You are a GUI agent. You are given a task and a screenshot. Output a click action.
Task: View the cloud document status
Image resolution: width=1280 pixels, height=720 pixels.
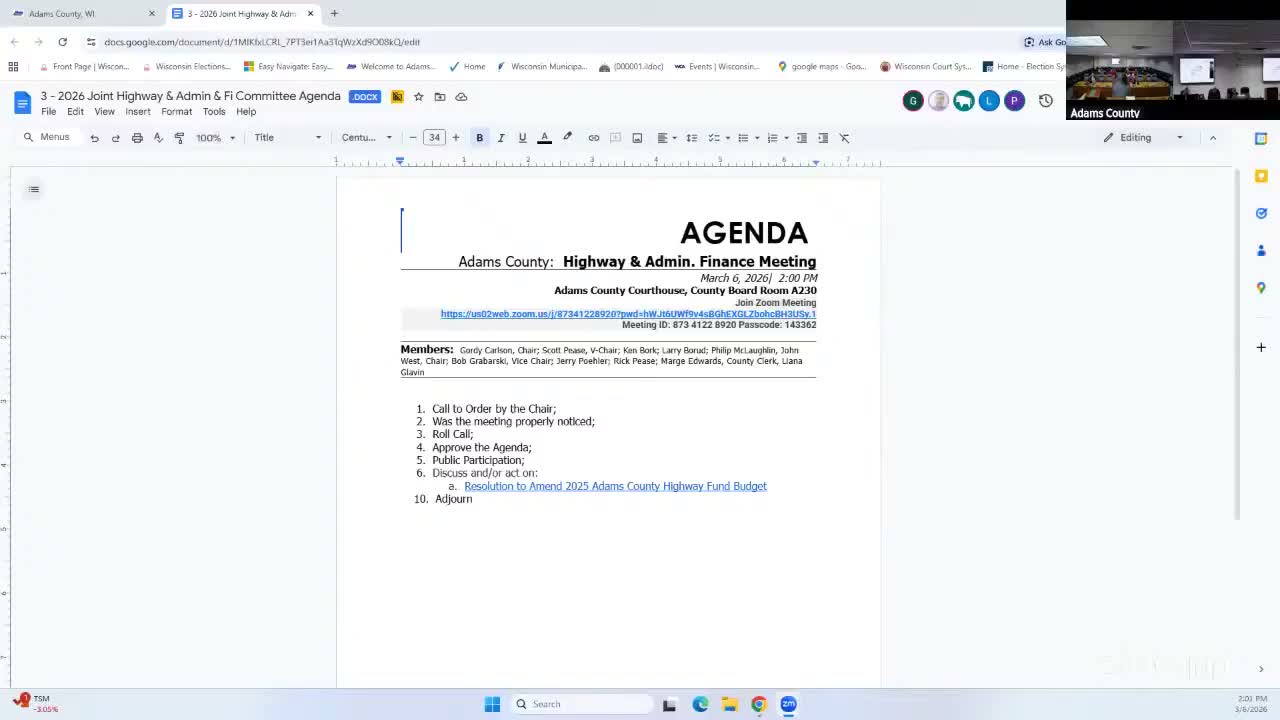coord(461,97)
